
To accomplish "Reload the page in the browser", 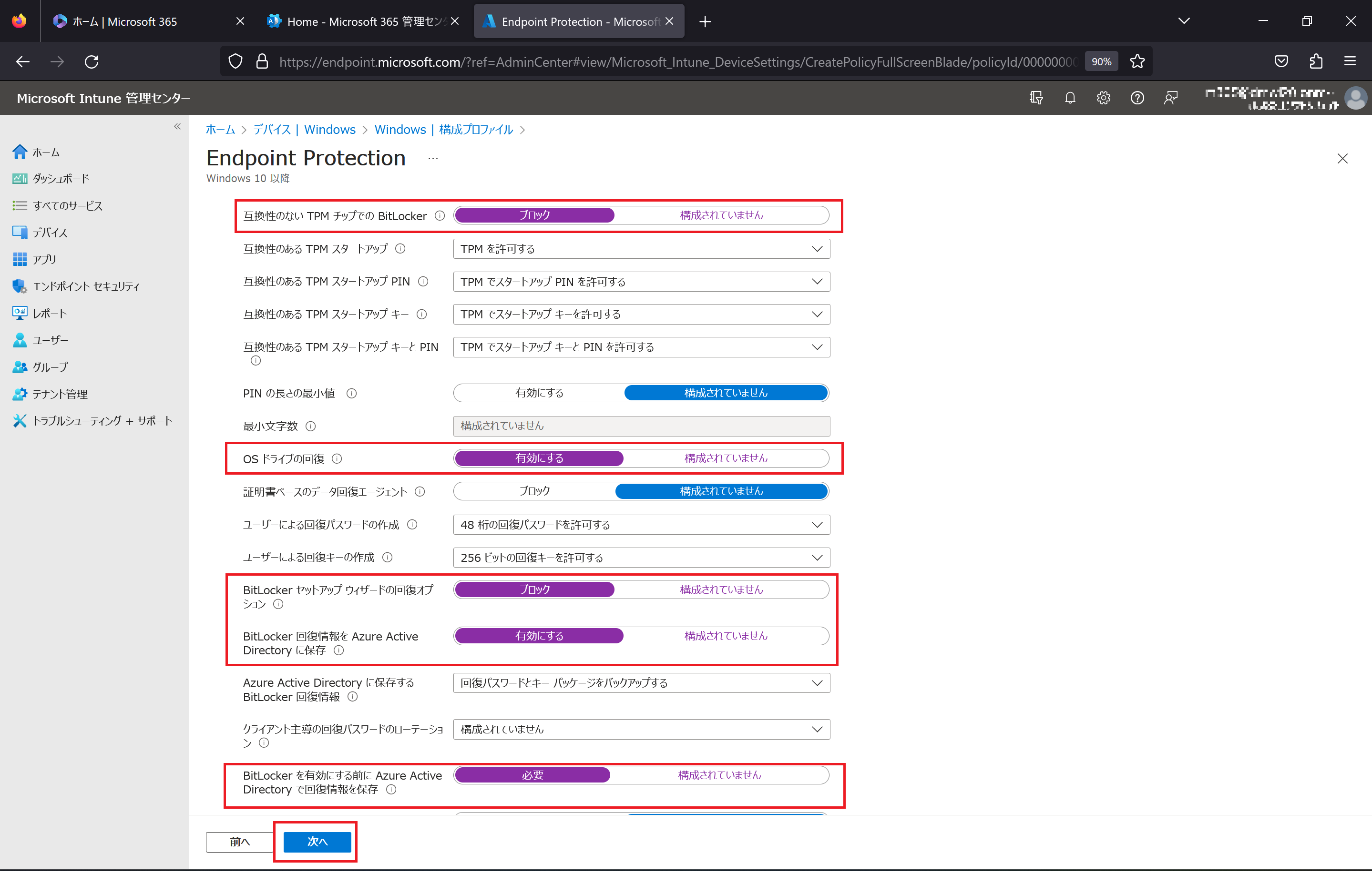I will tap(92, 61).
